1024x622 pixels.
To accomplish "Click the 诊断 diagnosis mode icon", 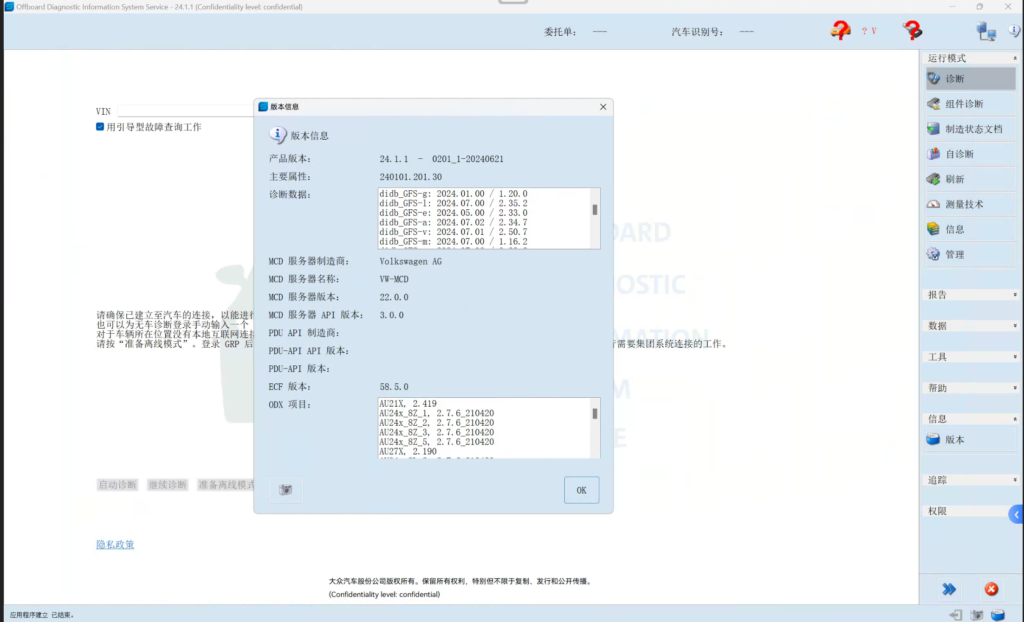I will (934, 79).
